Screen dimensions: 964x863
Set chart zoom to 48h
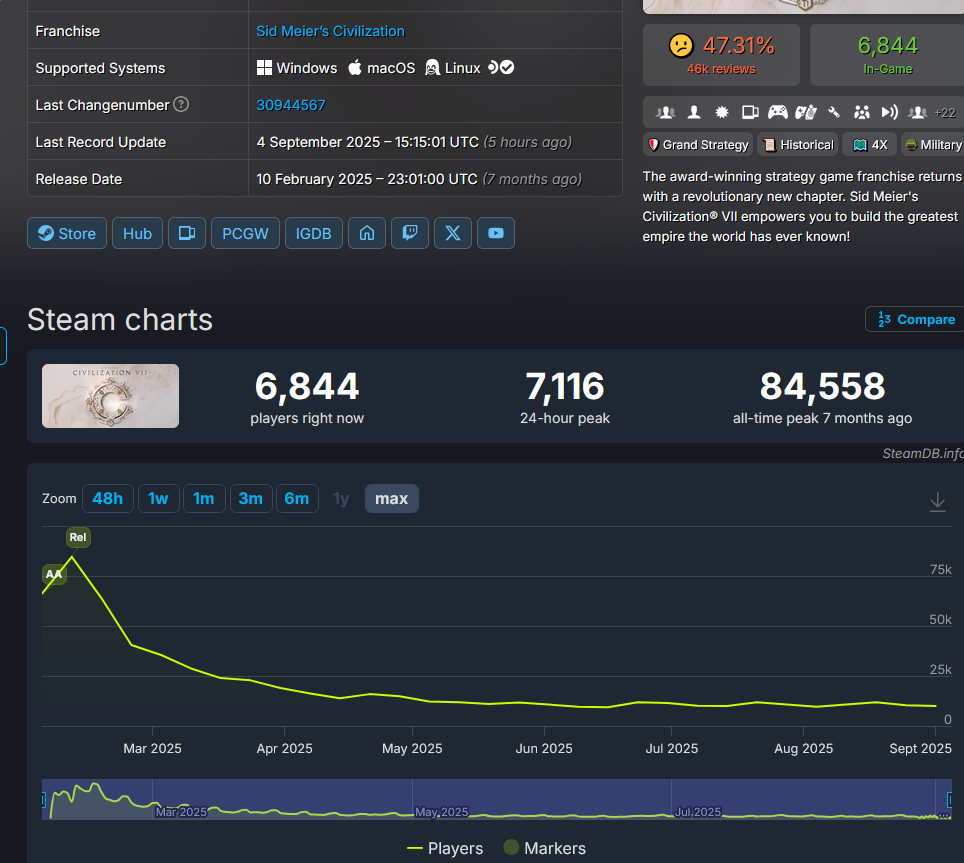pyautogui.click(x=108, y=498)
